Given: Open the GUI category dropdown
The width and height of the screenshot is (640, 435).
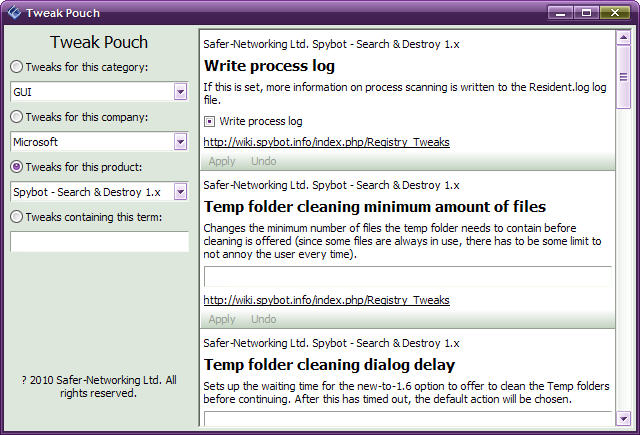Looking at the screenshot, I should point(180,92).
